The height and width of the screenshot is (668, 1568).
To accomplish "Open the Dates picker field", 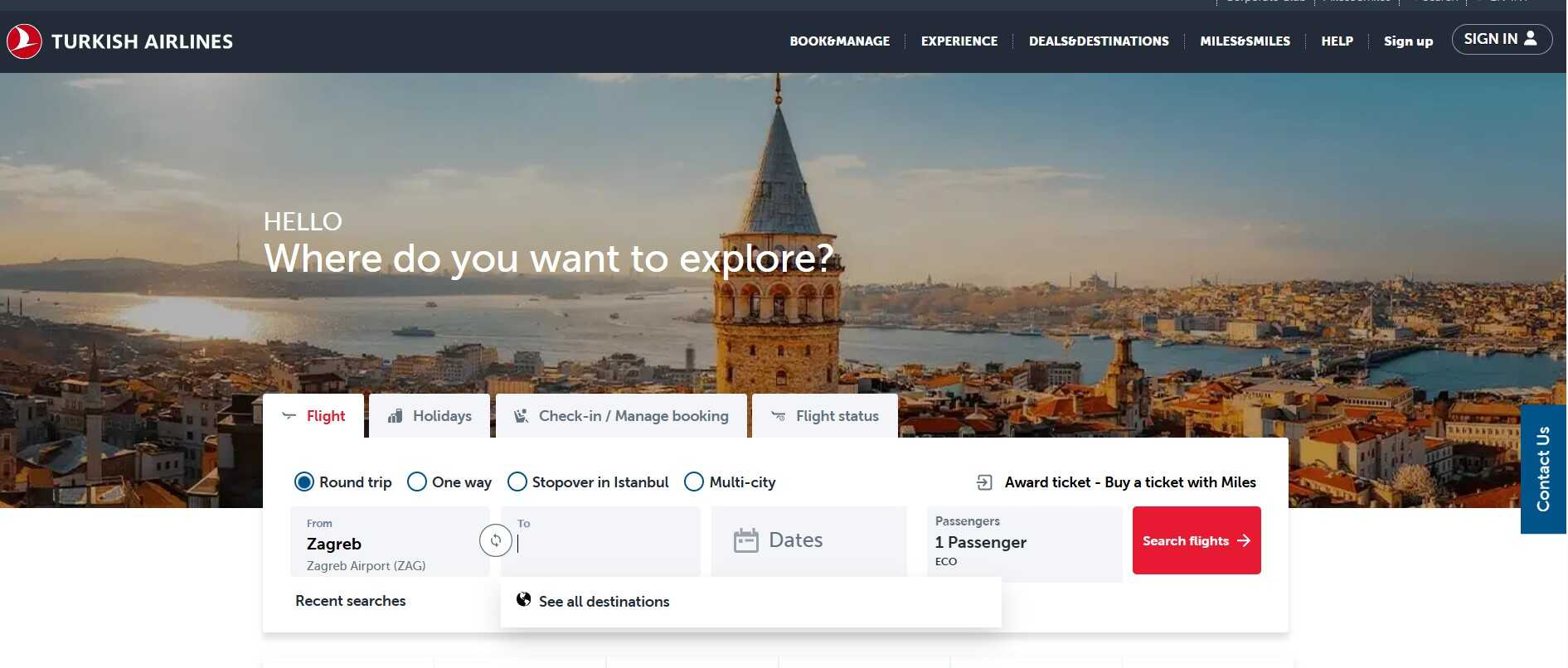I will pos(809,541).
